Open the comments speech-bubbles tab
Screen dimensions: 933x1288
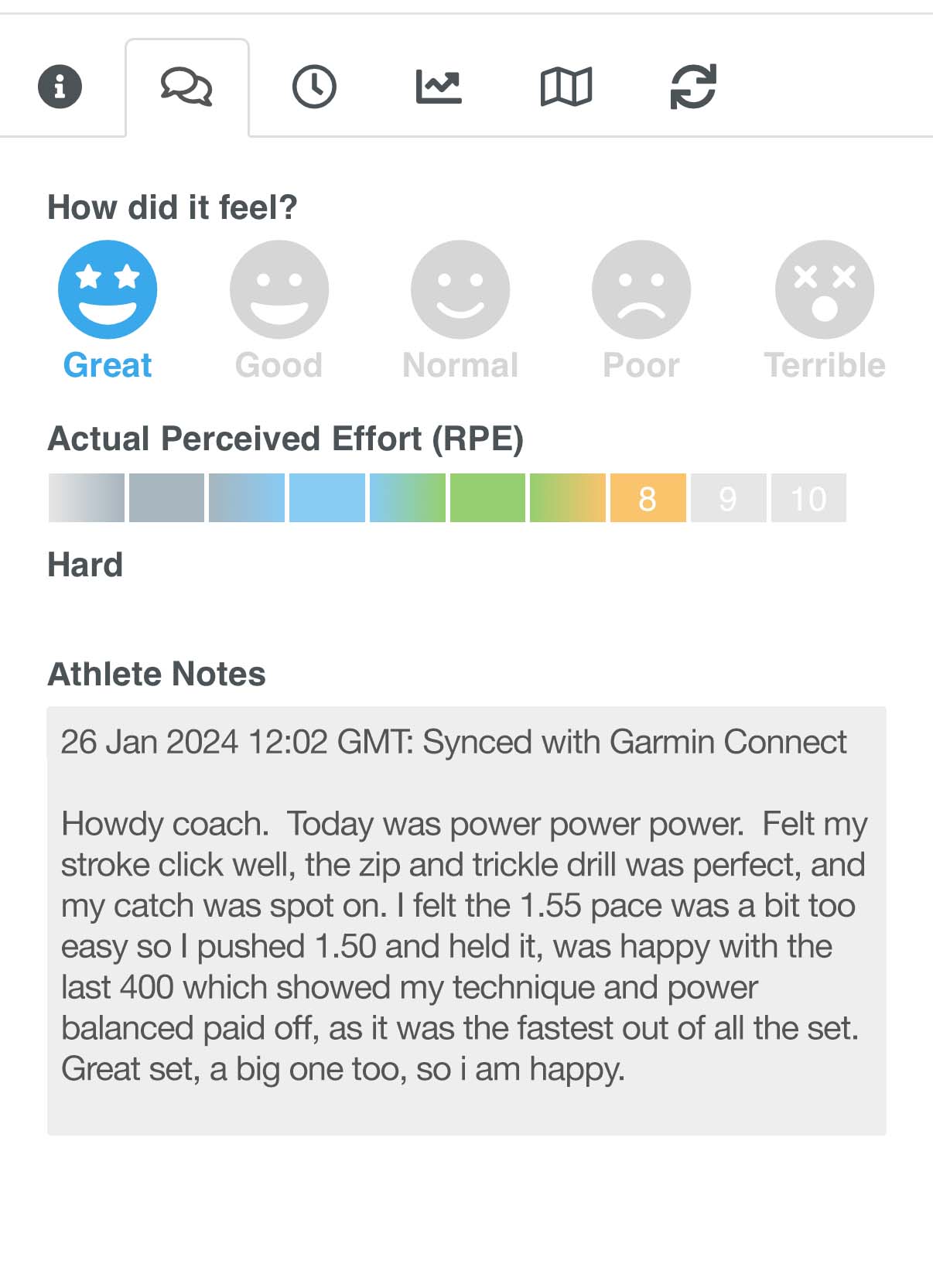[x=186, y=87]
